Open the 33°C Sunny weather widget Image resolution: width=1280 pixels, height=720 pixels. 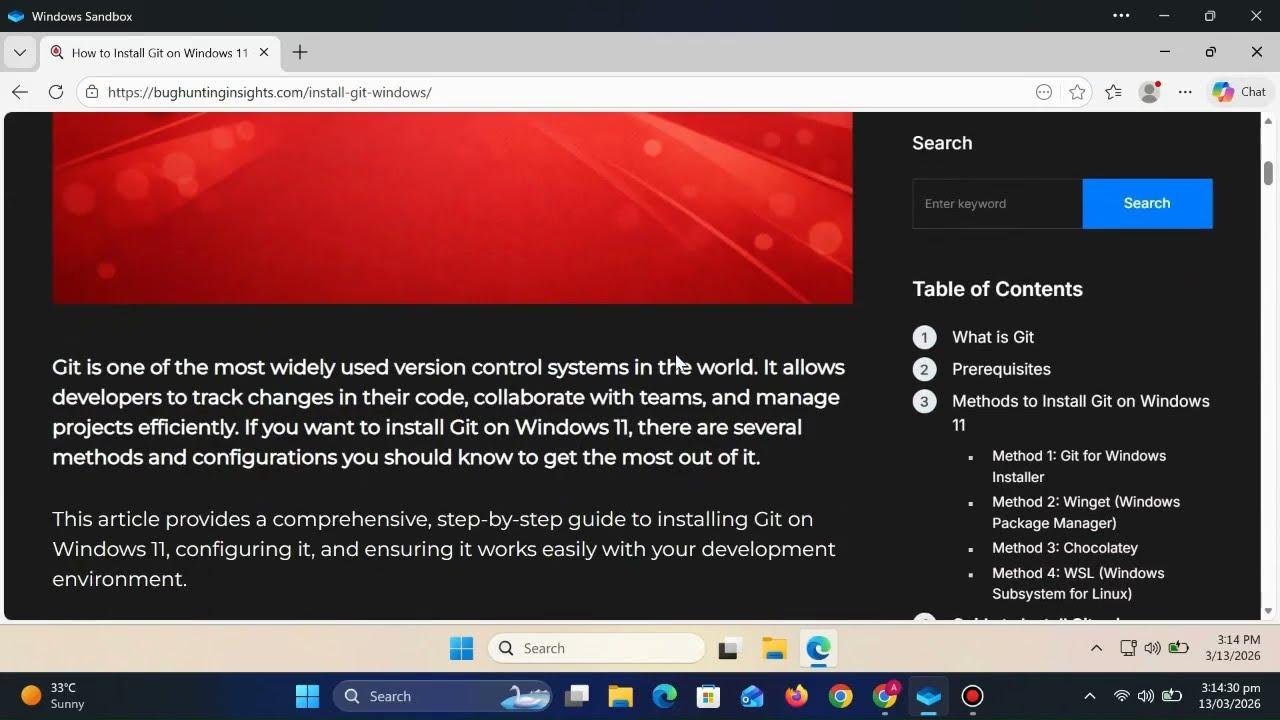pos(53,696)
